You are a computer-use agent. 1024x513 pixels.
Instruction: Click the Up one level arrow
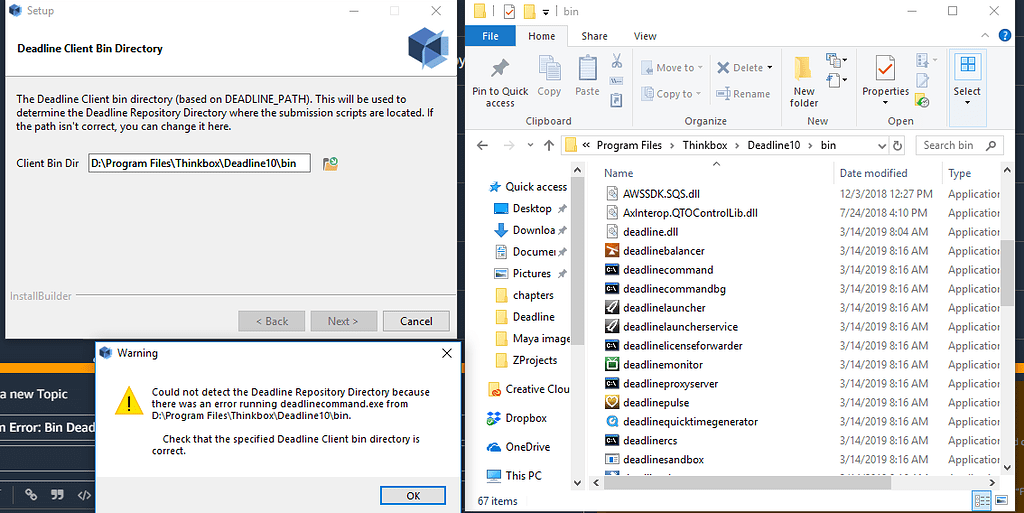[x=548, y=145]
